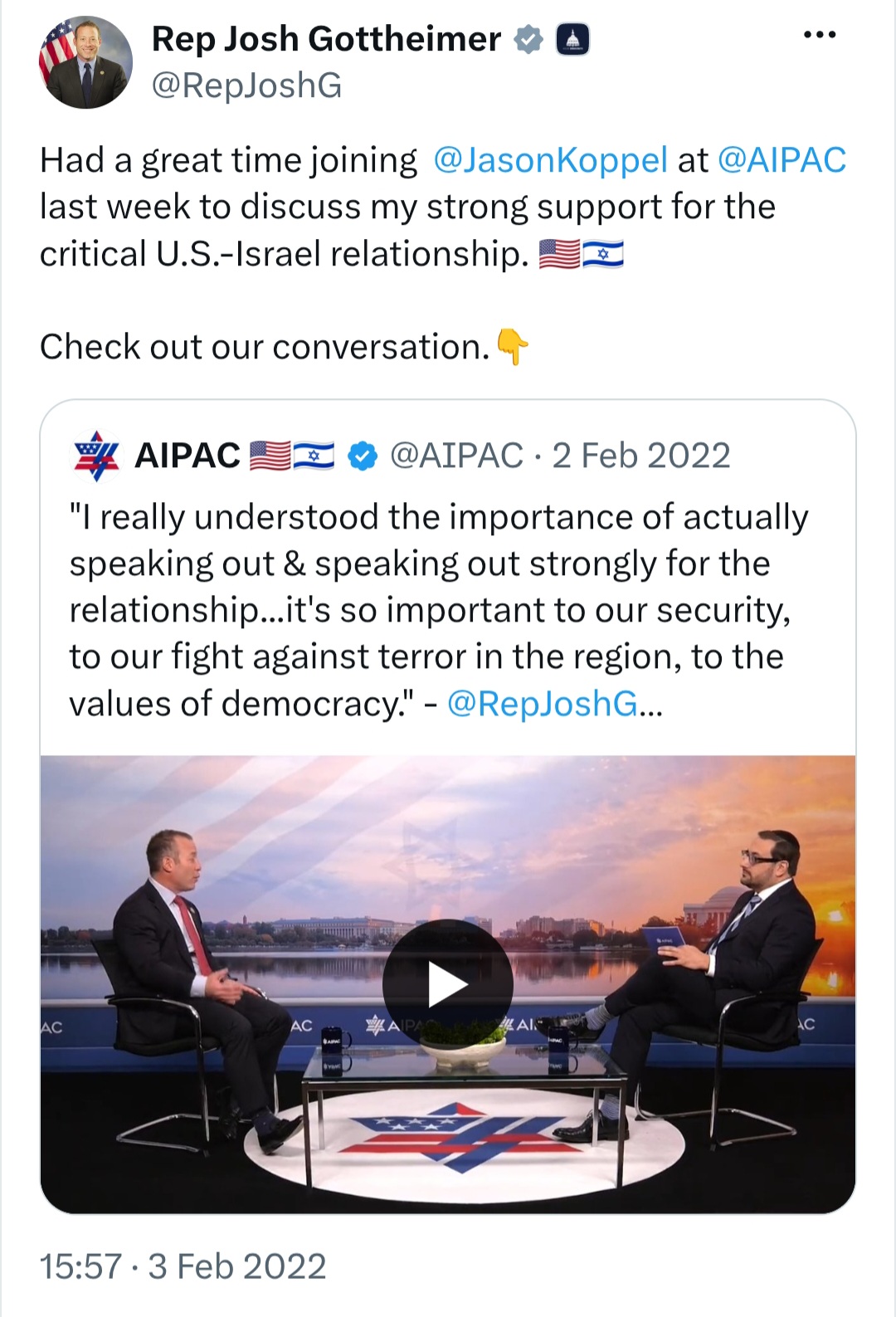This screenshot has height=1317, width=896.
Task: Click the AIPAC verified checkmark badge
Action: pyautogui.click(x=363, y=456)
